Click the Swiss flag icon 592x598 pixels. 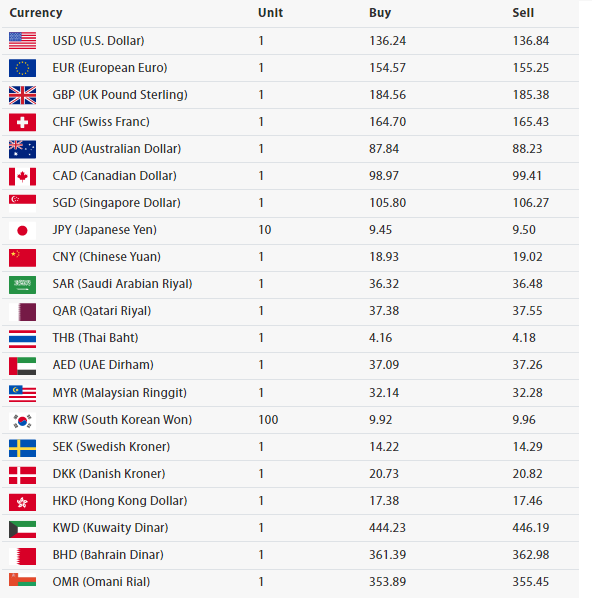coord(23,122)
